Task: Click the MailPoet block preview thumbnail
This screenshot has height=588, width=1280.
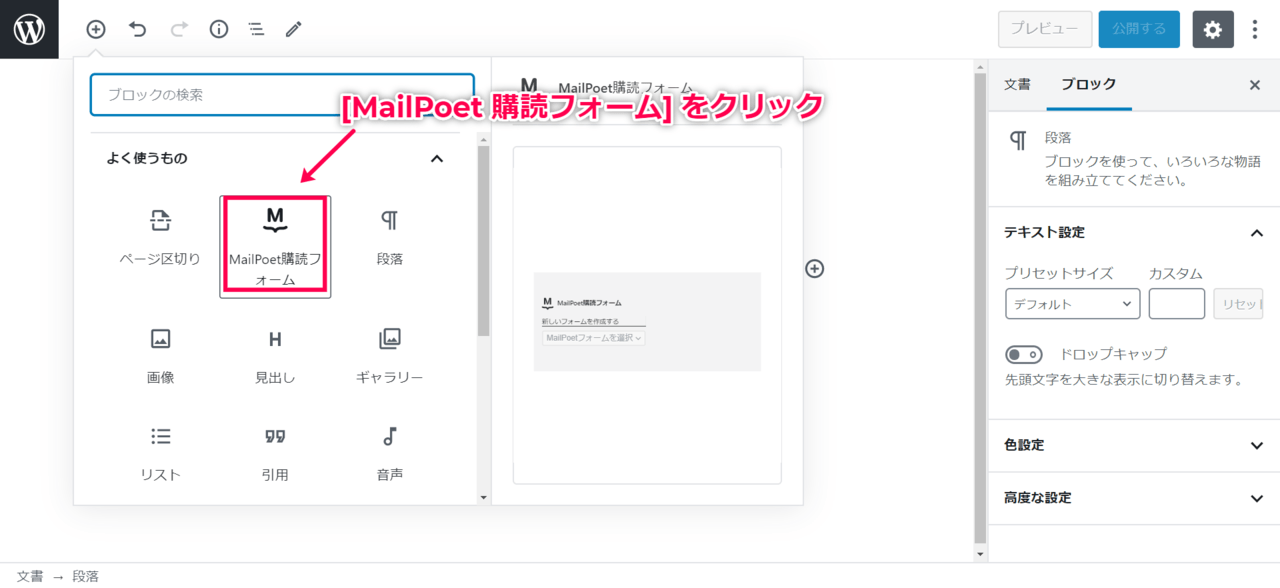Action: click(647, 316)
